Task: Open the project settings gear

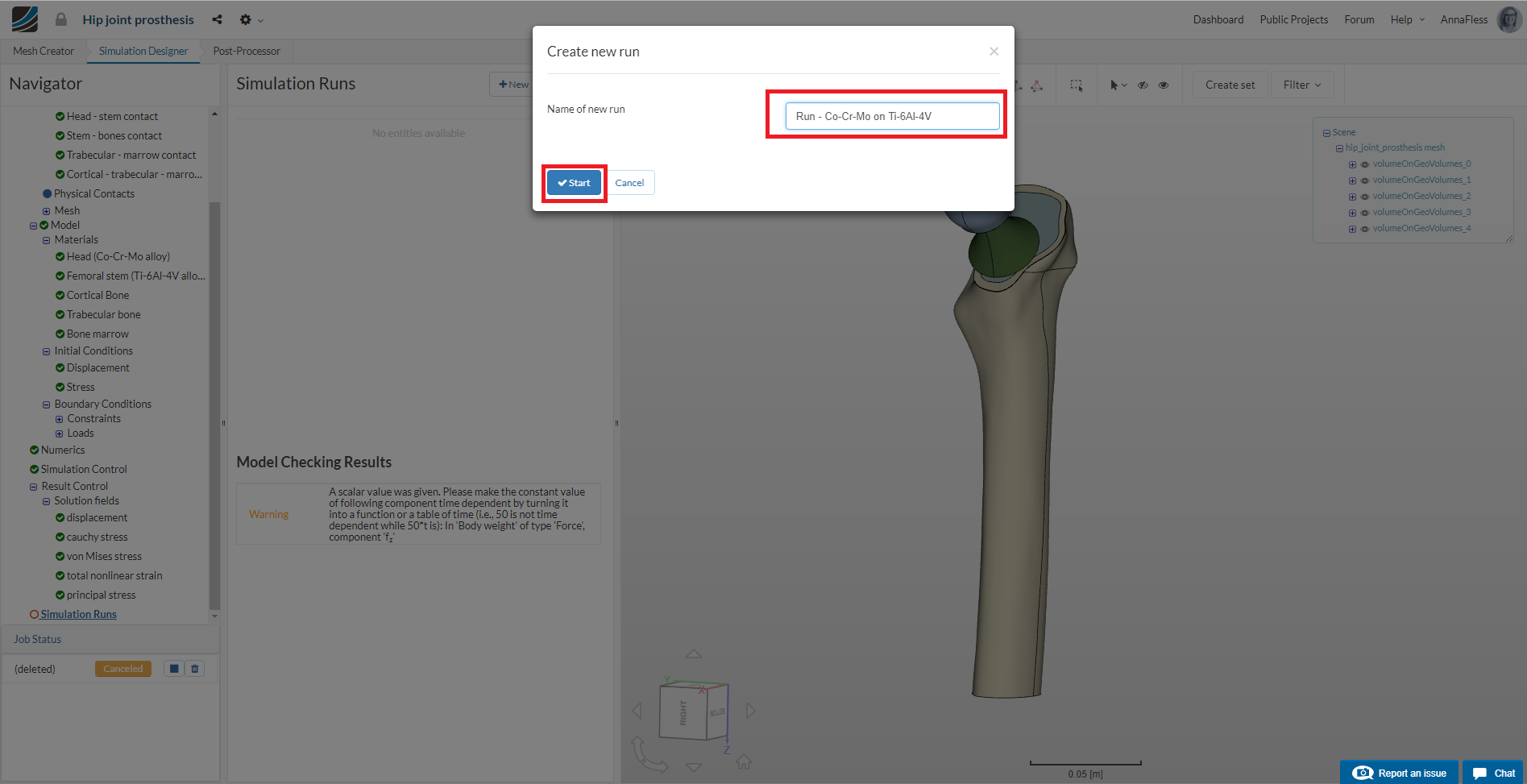Action: point(246,19)
